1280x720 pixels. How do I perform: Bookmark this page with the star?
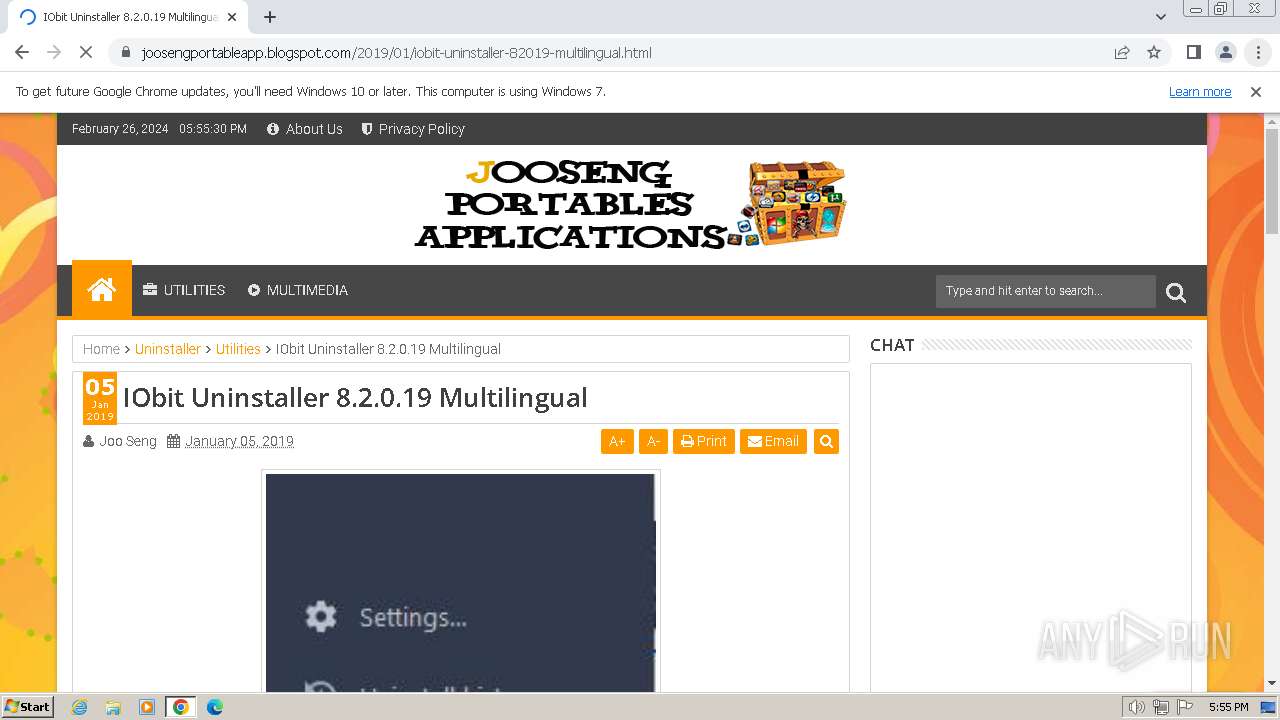1154,52
